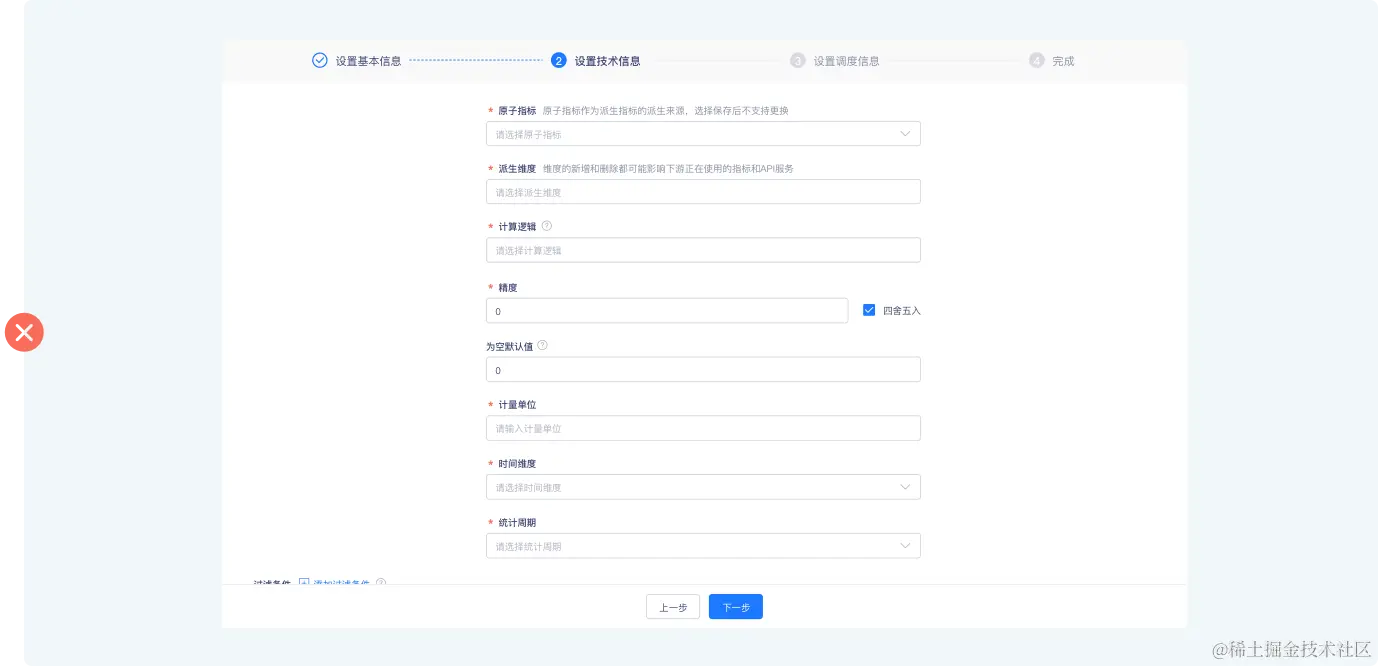
Task: Click into the 精度 value field
Action: (667, 311)
